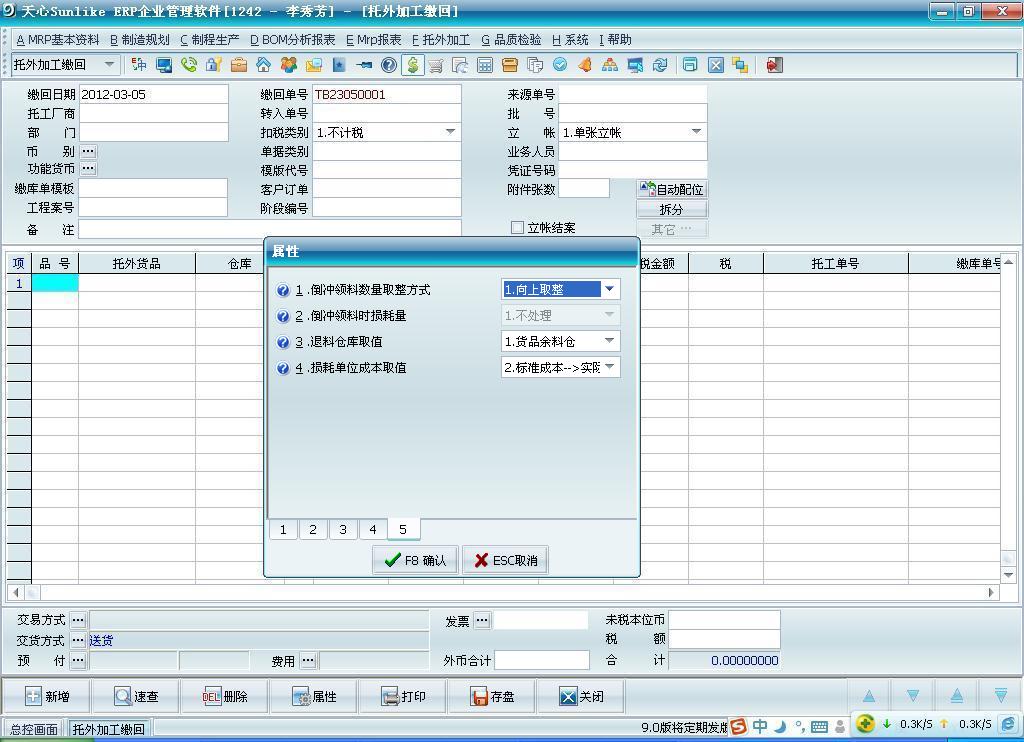This screenshot has height=742, width=1024.
Task: Click the shopping cart toolbar icon
Action: pos(436,65)
